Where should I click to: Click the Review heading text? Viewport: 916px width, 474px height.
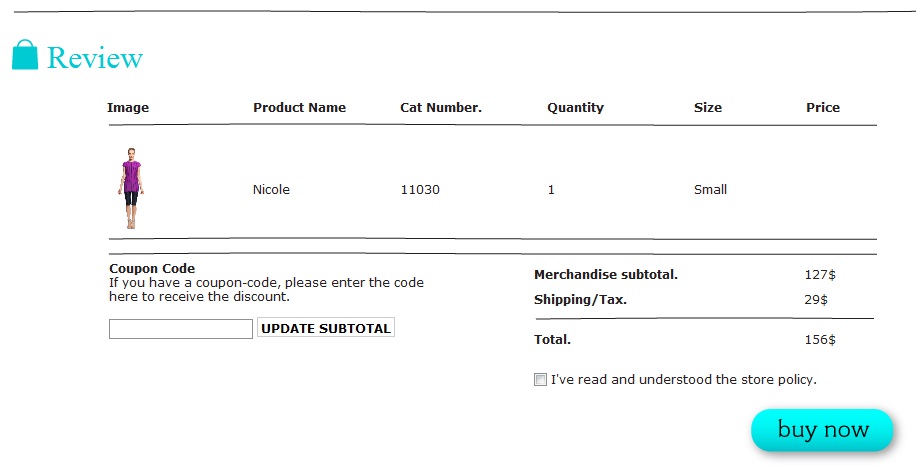point(95,58)
